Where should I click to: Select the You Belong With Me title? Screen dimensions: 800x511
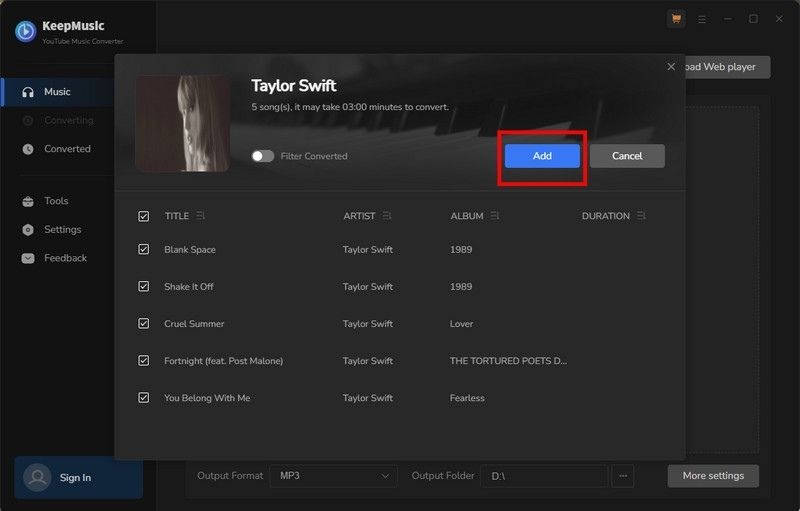207,398
